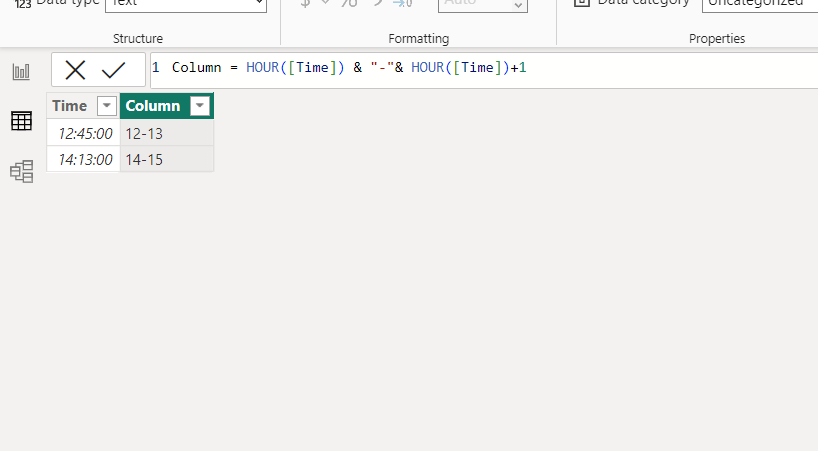Cancel the formula with X icon
The image size is (818, 451).
click(x=75, y=70)
